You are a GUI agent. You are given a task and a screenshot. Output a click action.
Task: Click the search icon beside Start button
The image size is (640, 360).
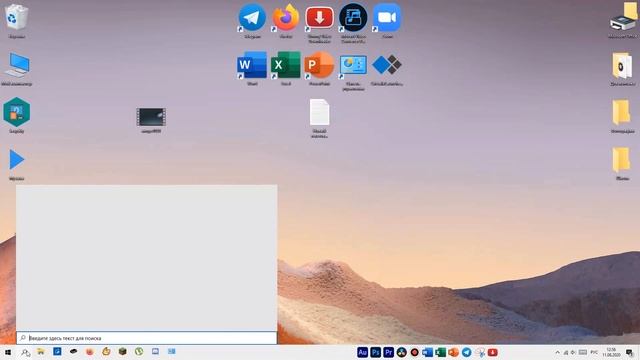pos(25,352)
